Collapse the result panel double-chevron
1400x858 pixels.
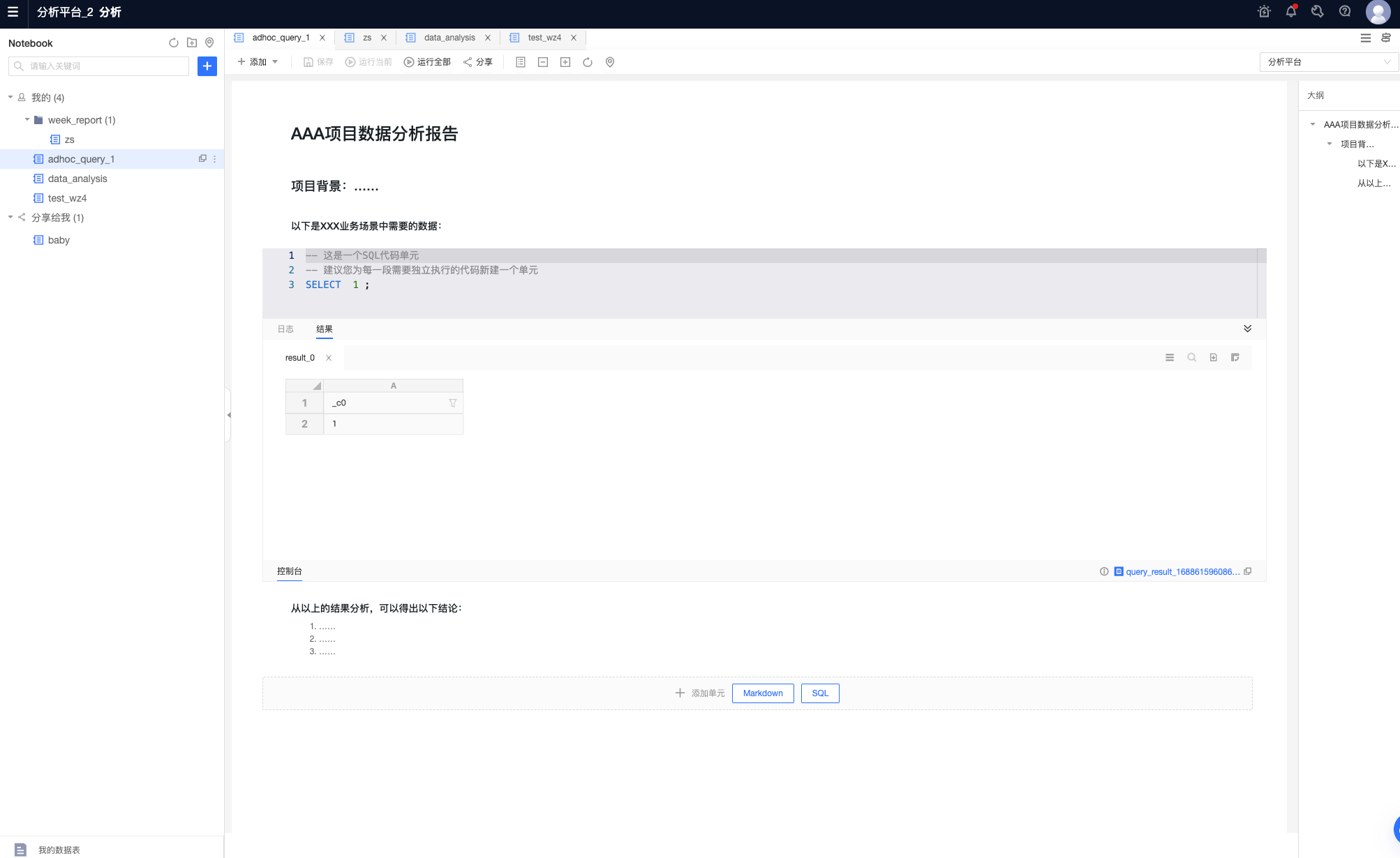tap(1247, 329)
